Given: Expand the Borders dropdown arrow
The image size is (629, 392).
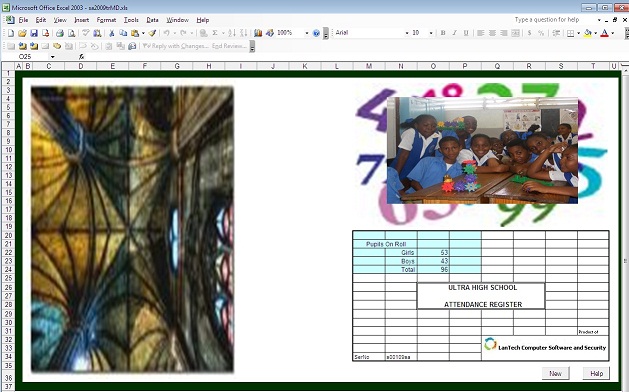Looking at the screenshot, I should click(578, 33).
